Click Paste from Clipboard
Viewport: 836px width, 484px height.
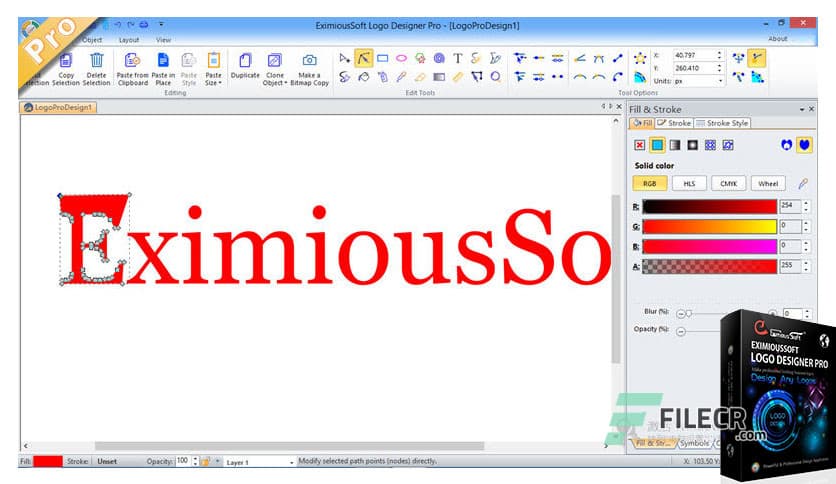pyautogui.click(x=132, y=69)
